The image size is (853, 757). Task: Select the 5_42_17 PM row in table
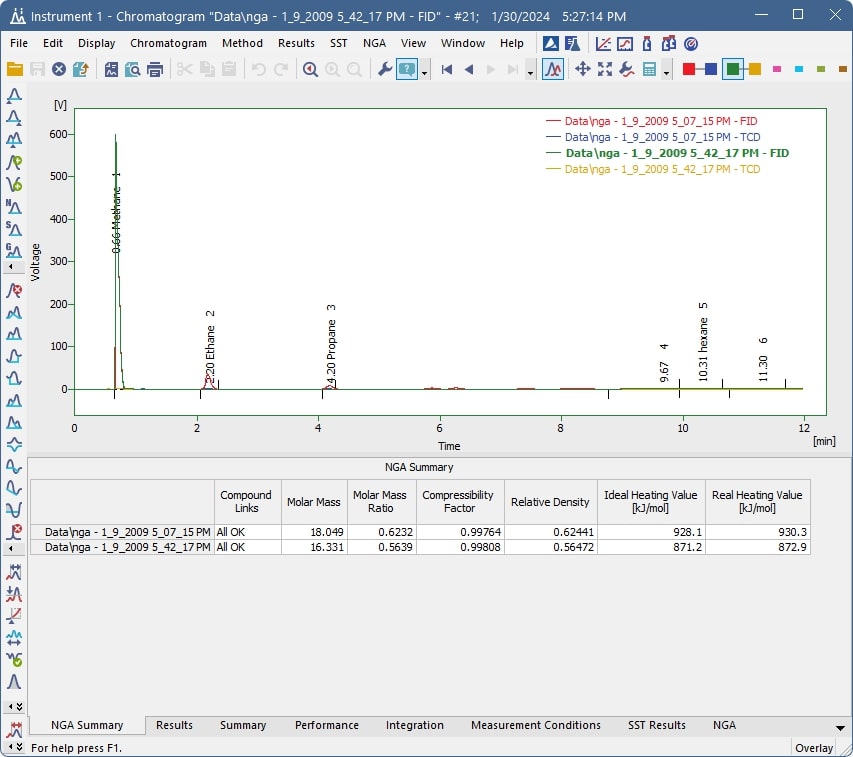[420, 547]
